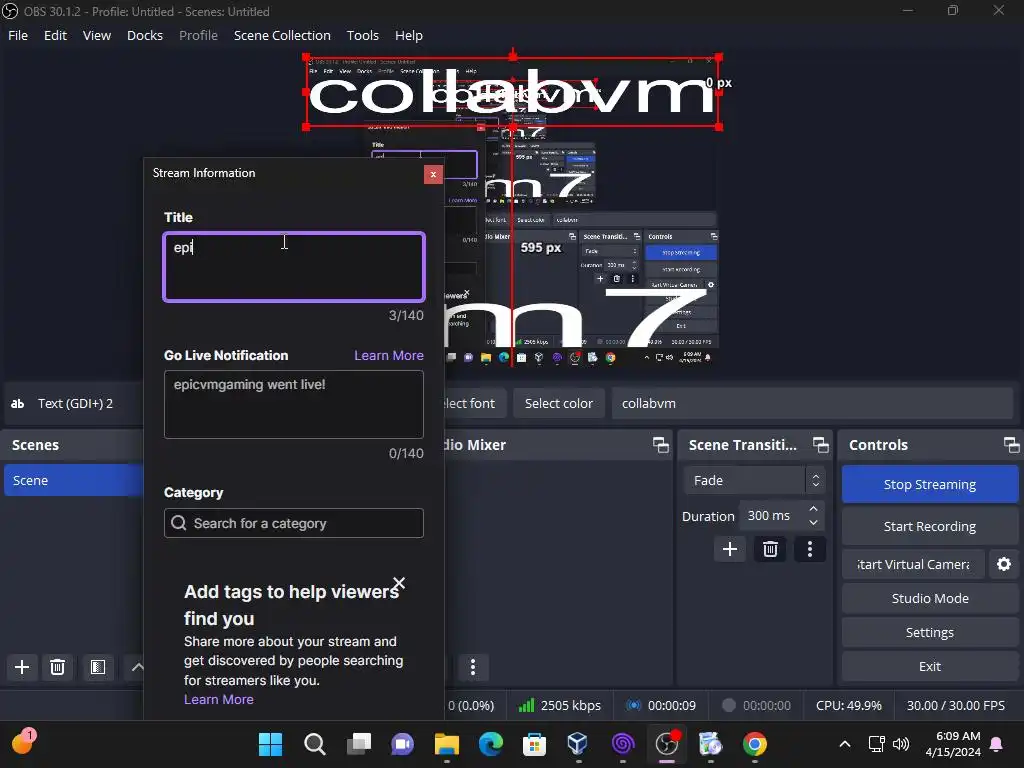The width and height of the screenshot is (1024, 768).
Task: Dismiss the Add tags tip with X
Action: point(399,583)
